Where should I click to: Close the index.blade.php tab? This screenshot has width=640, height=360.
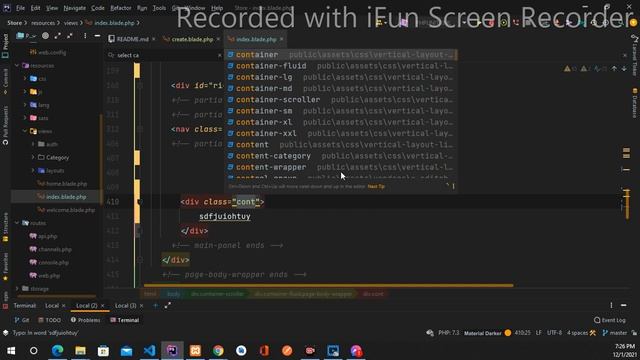(281, 39)
